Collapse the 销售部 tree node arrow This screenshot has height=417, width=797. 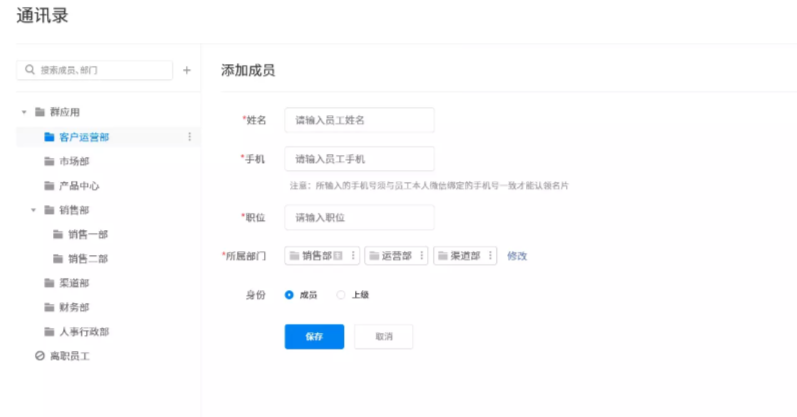tap(34, 210)
